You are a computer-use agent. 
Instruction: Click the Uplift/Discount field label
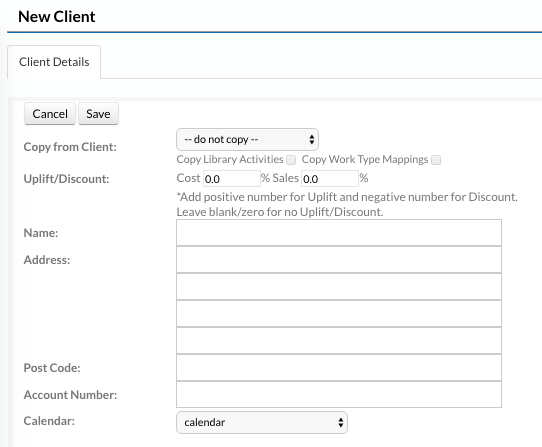66,179
